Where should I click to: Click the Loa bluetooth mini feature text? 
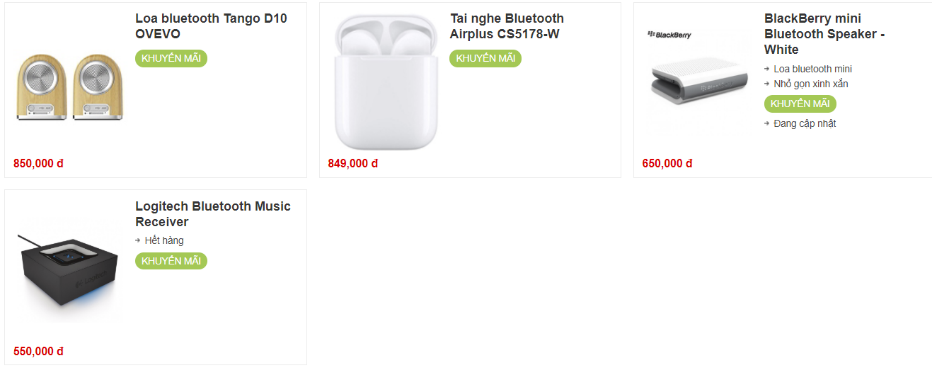click(x=813, y=69)
